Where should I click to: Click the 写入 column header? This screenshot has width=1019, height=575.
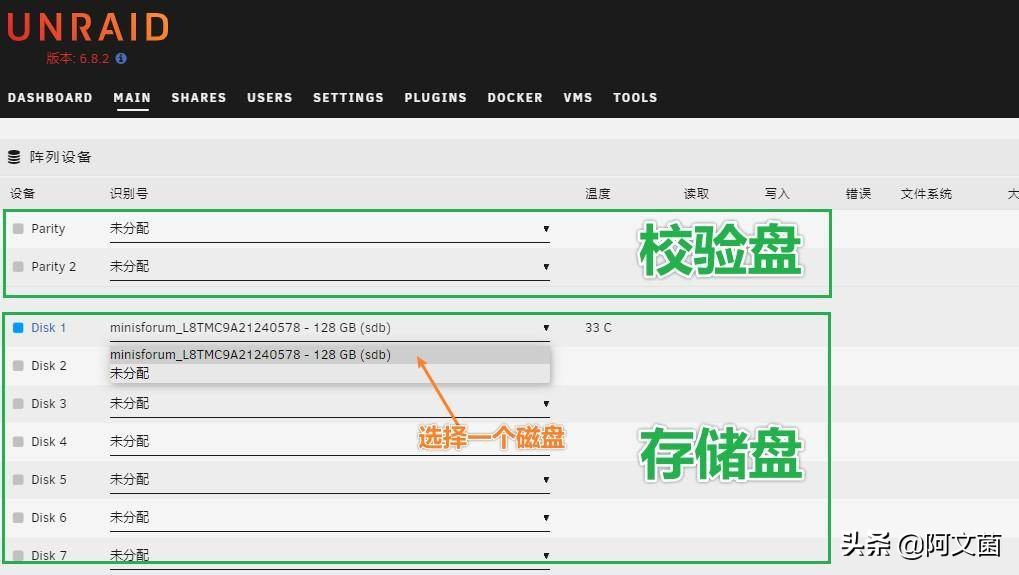point(777,194)
